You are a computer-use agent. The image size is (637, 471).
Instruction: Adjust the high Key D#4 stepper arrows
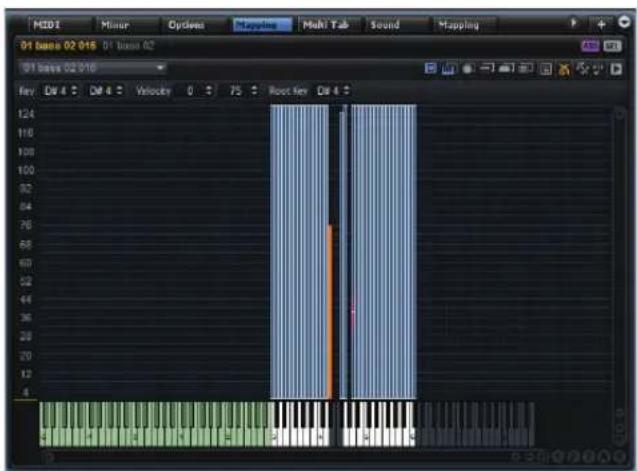click(119, 90)
